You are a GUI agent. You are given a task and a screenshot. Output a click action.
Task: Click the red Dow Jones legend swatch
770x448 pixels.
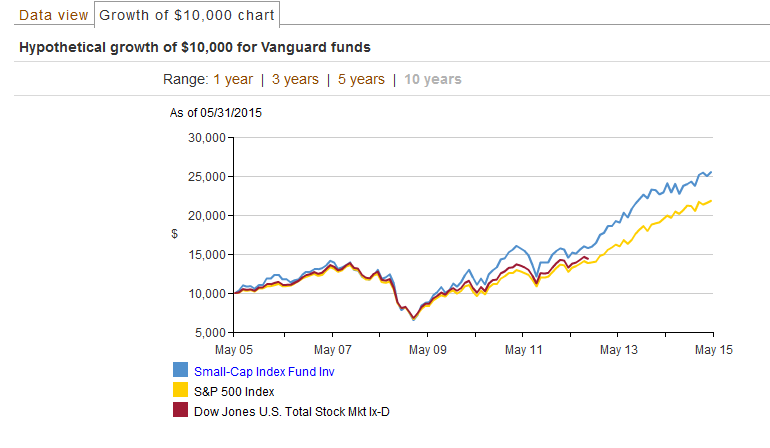(181, 410)
